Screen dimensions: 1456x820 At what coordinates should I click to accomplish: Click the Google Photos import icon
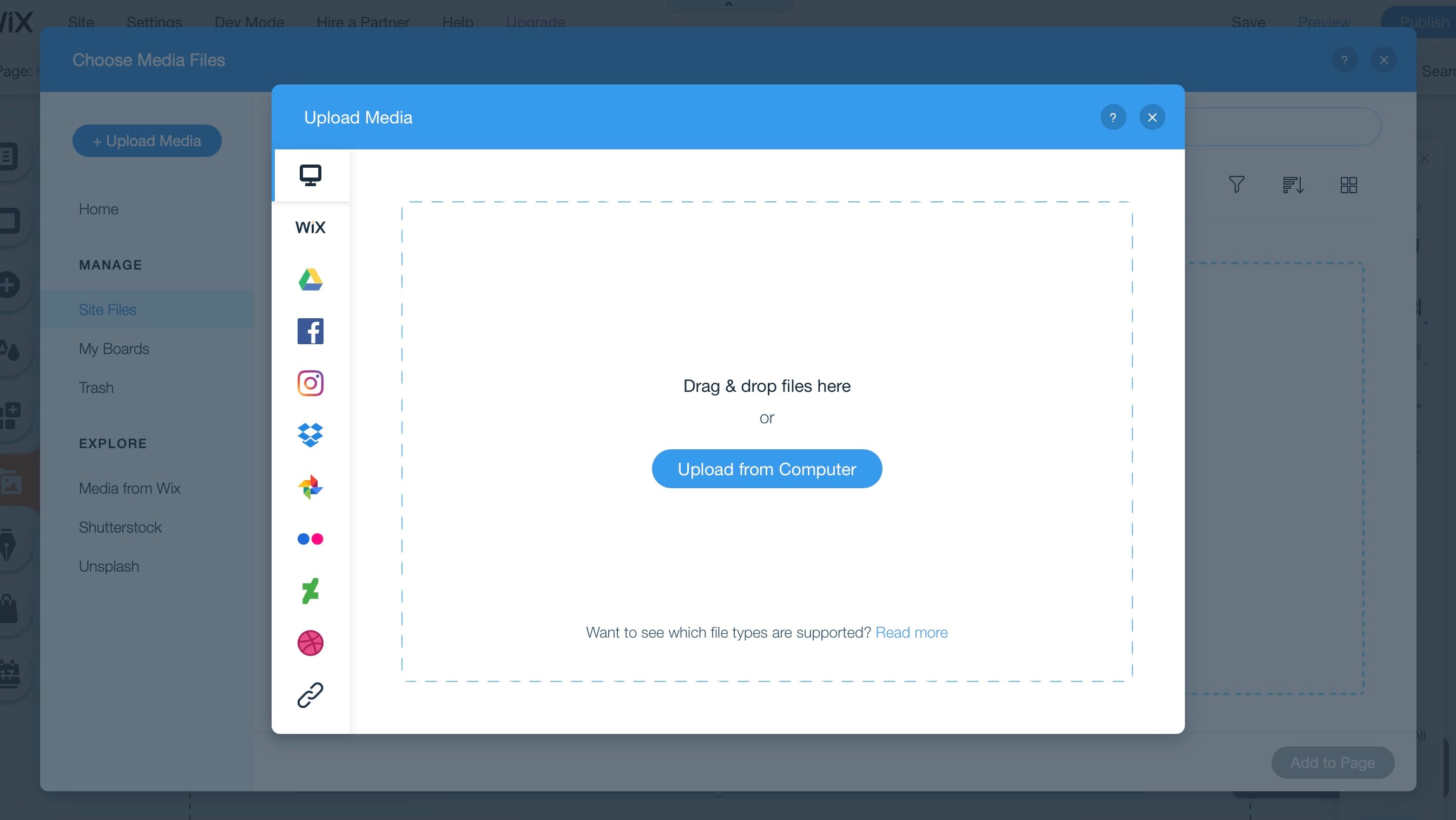[311, 487]
